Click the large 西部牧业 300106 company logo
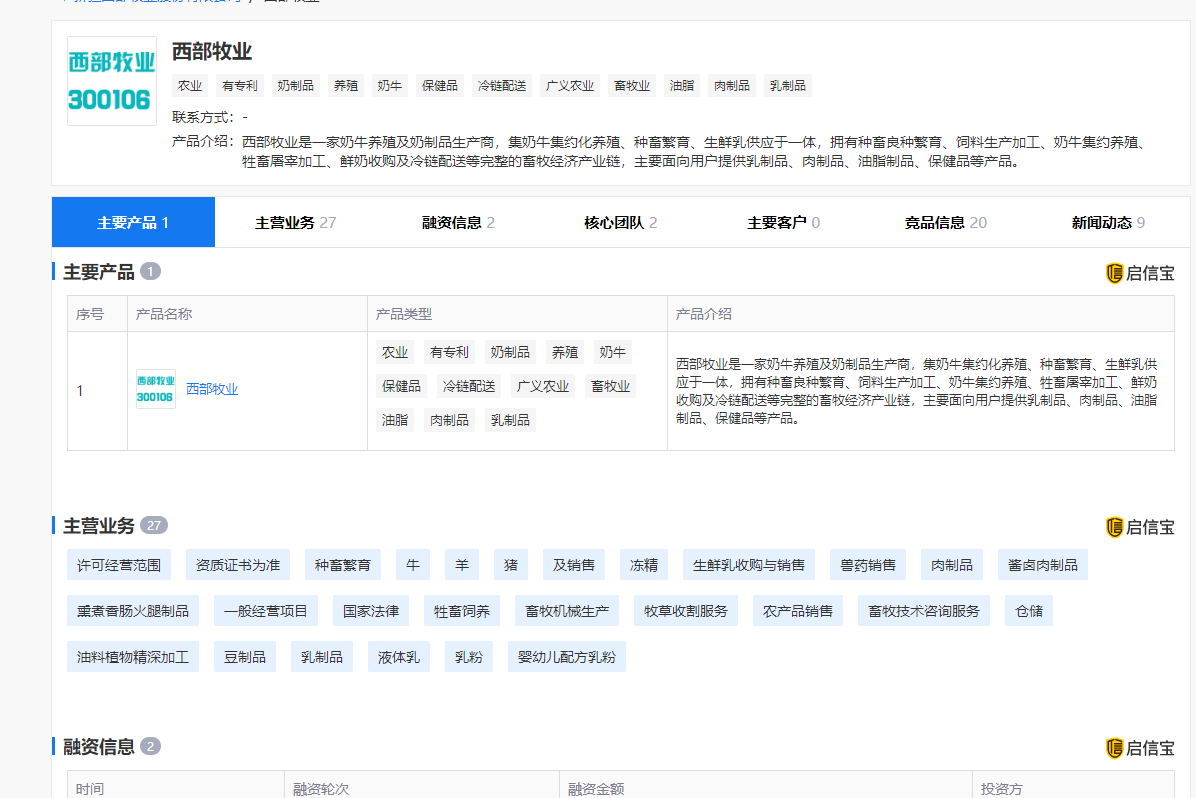The image size is (1196, 798). point(112,81)
